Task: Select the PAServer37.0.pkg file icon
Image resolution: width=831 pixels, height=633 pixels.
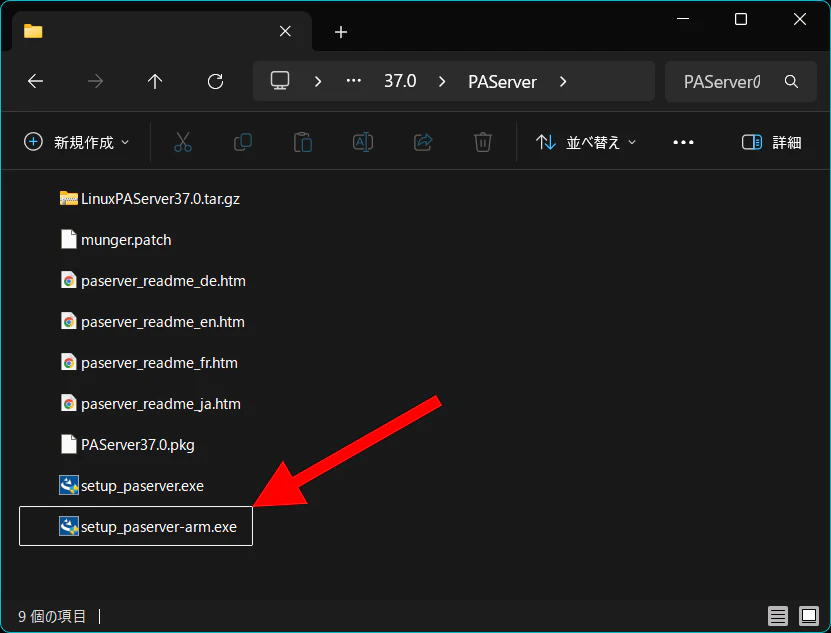Action: pyautogui.click(x=68, y=444)
